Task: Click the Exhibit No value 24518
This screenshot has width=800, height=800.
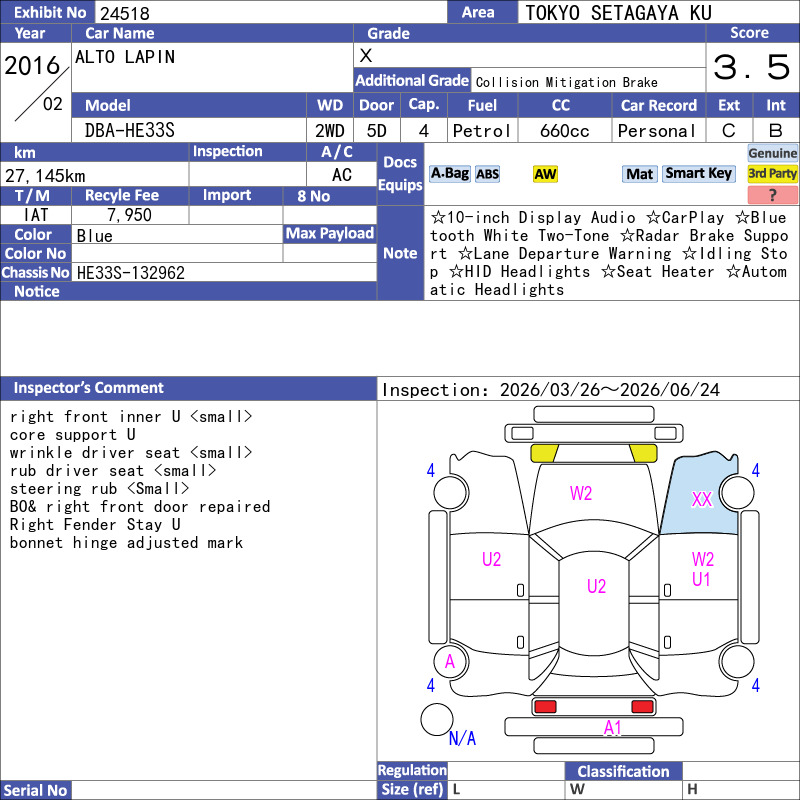Action: (x=125, y=13)
